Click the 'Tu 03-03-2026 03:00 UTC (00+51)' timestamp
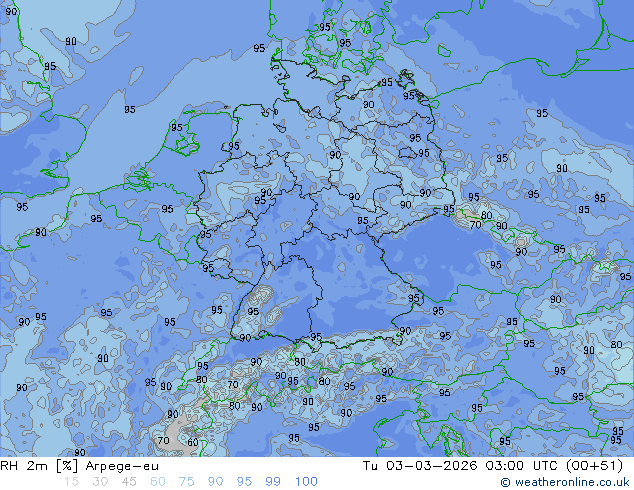The width and height of the screenshot is (634, 490). click(493, 466)
